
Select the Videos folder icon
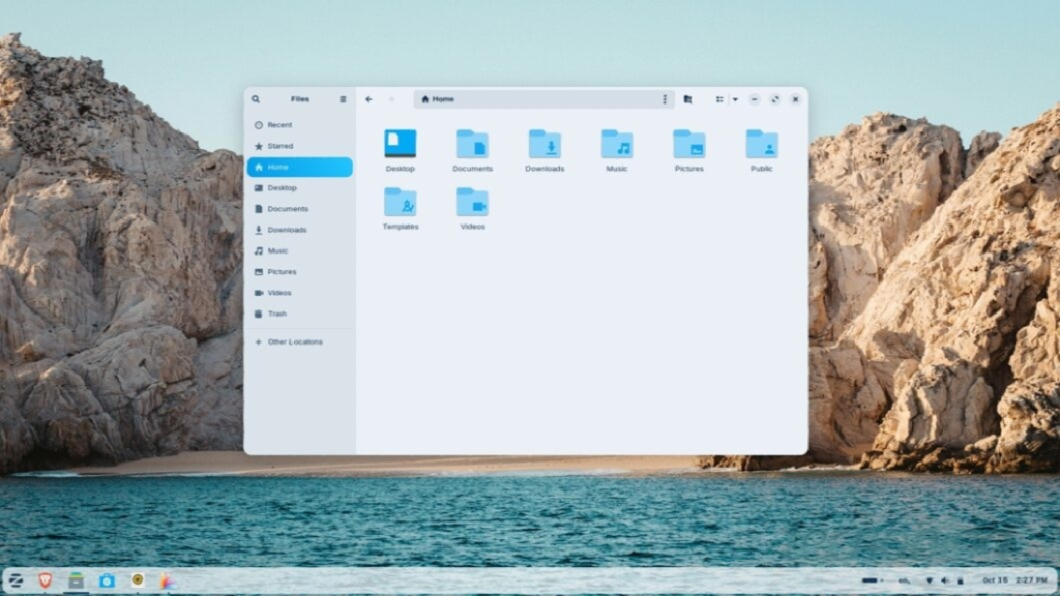(x=472, y=203)
